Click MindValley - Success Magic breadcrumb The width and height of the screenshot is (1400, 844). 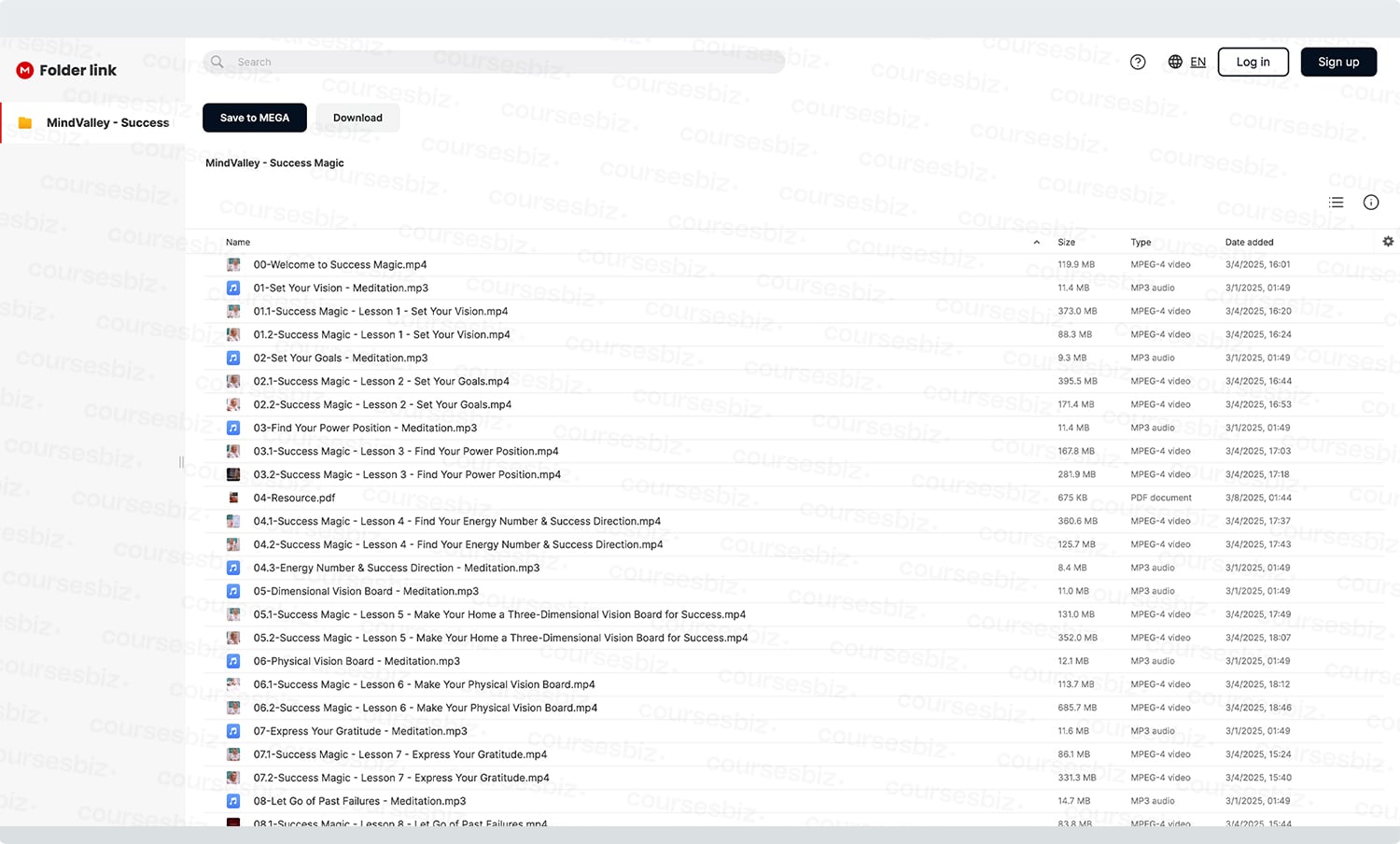point(274,162)
